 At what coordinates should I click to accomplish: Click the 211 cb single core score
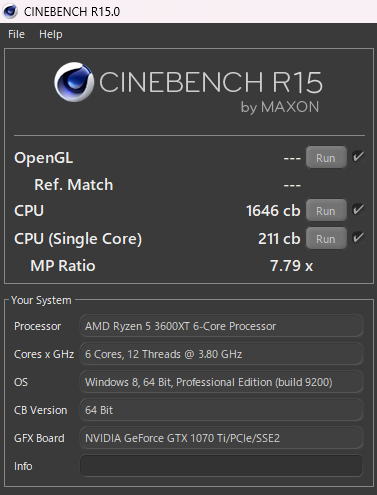tap(279, 239)
